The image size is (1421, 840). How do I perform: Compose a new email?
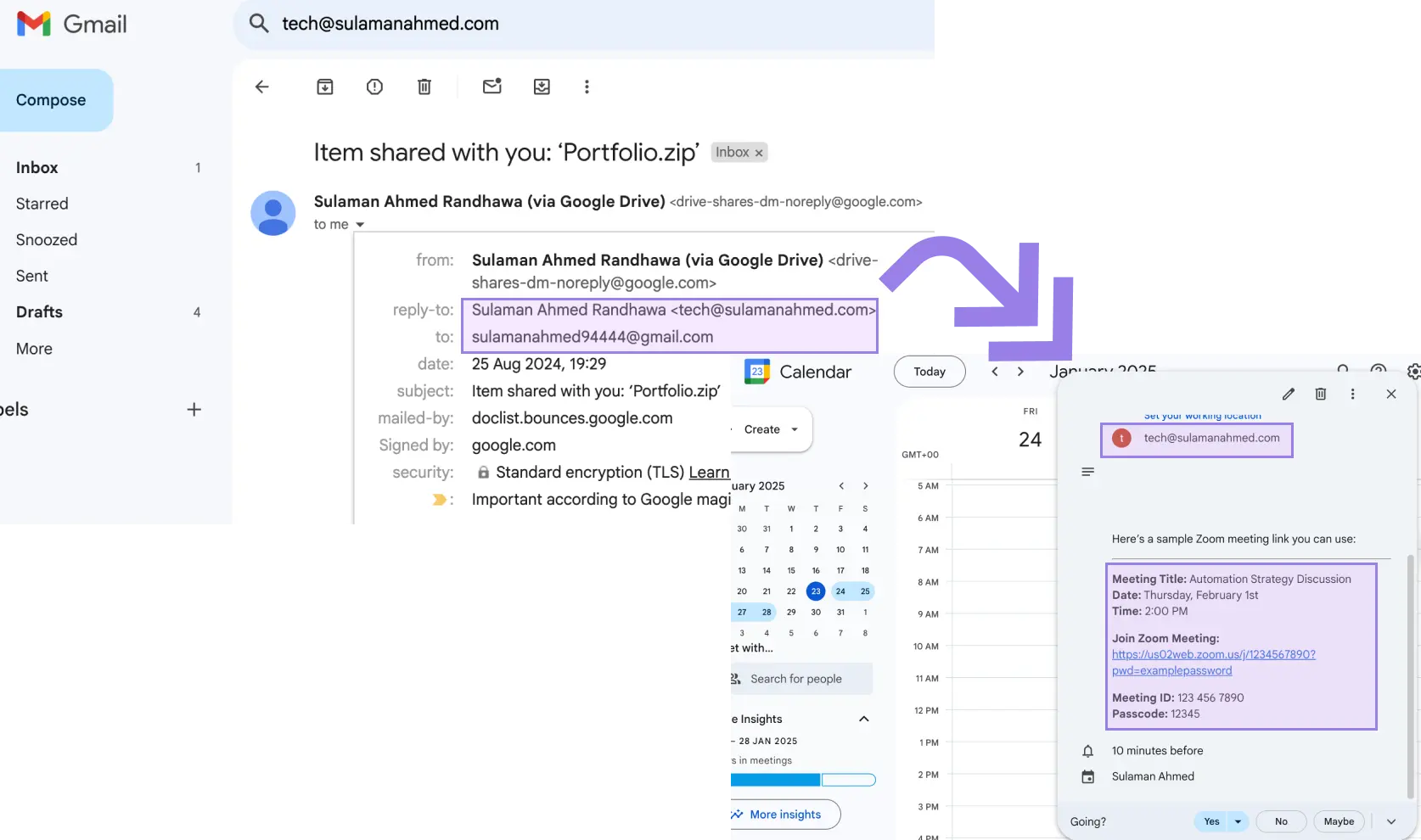pyautogui.click(x=51, y=100)
